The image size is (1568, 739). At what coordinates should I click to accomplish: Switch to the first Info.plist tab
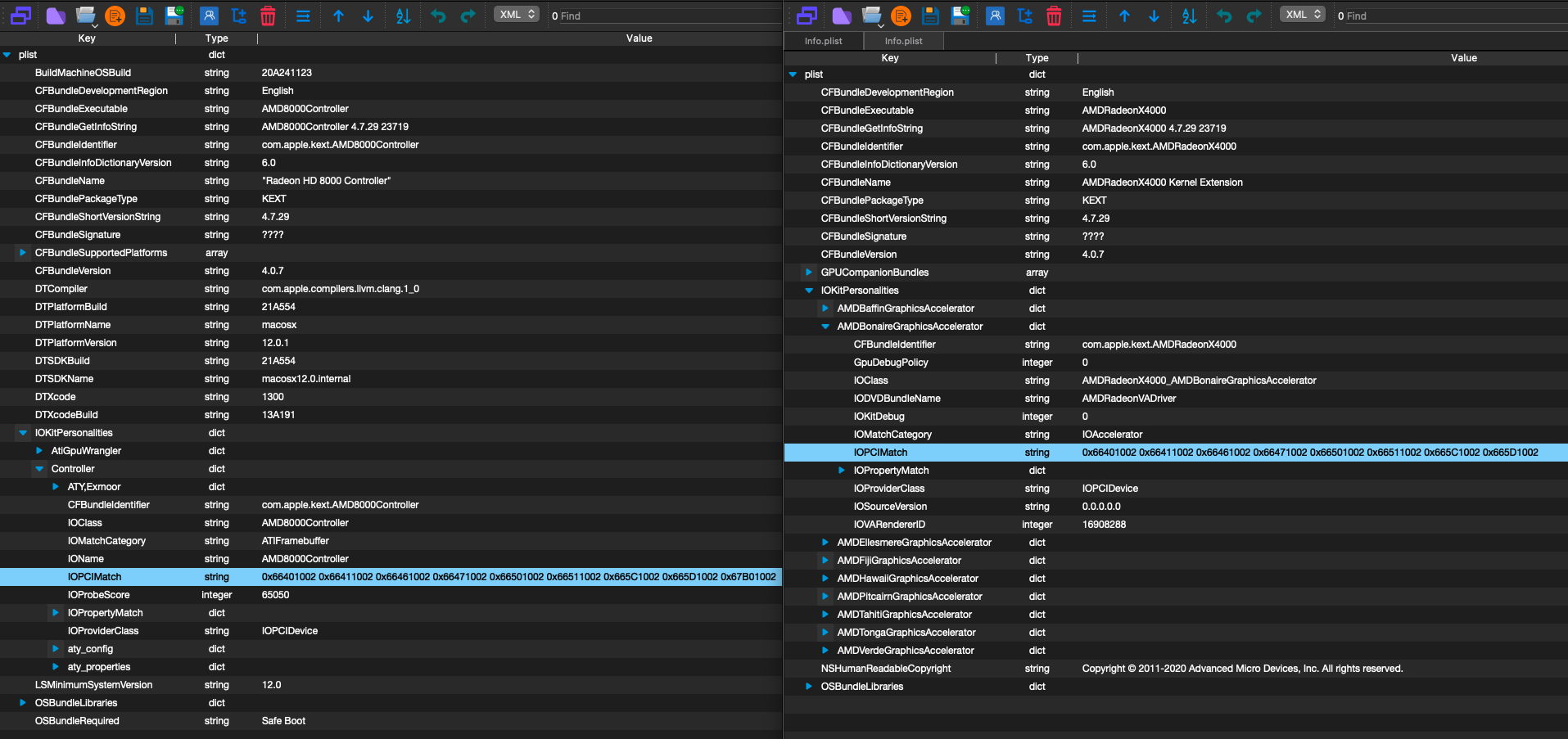tap(823, 41)
